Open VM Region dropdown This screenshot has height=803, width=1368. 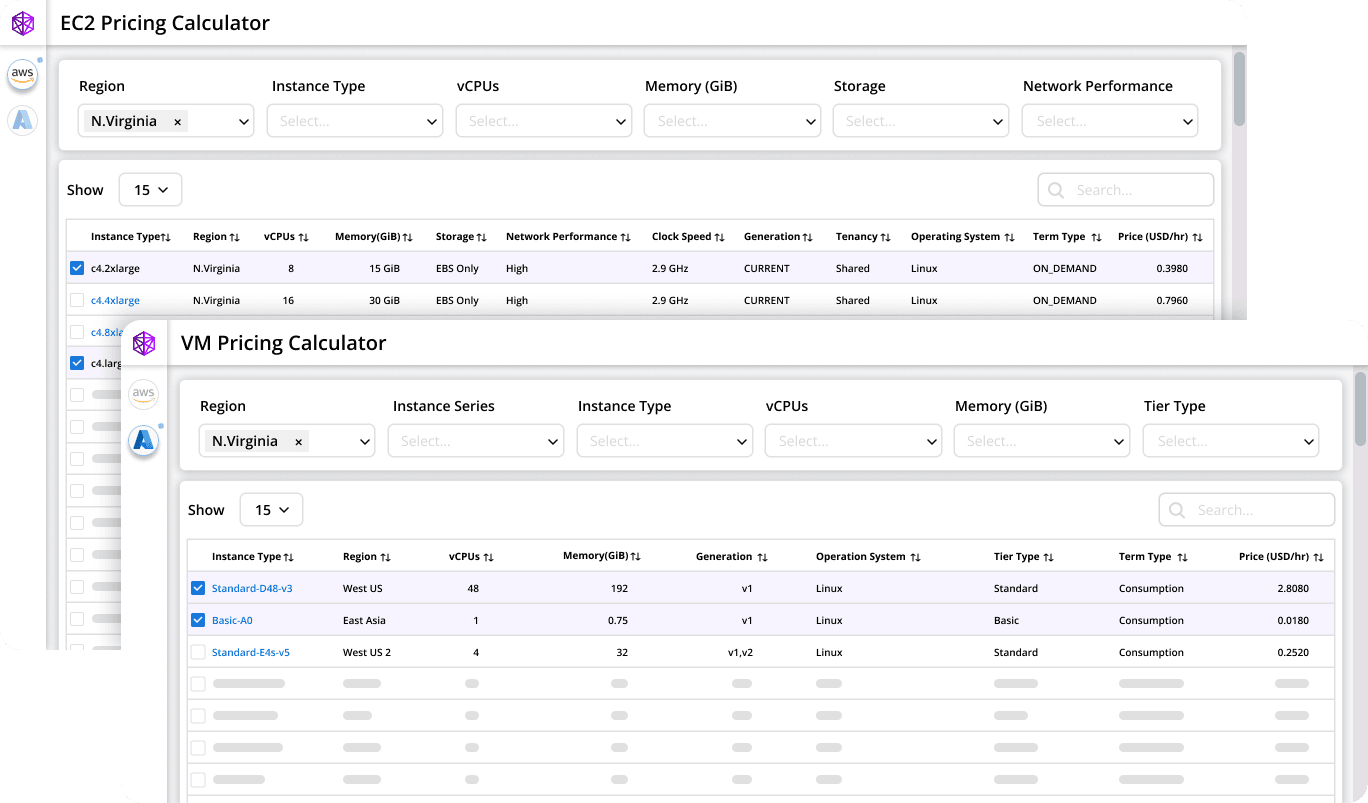click(x=287, y=441)
